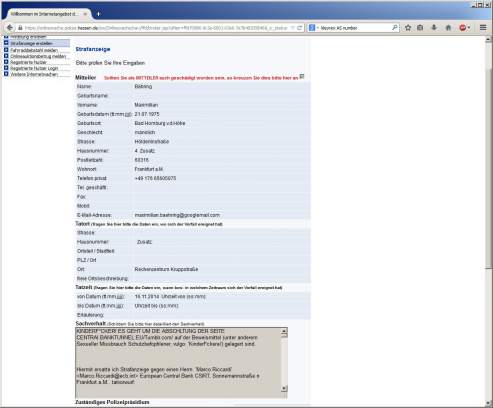The image size is (493, 408).
Task: Open the search engine selector dropdown
Action: tap(314, 28)
